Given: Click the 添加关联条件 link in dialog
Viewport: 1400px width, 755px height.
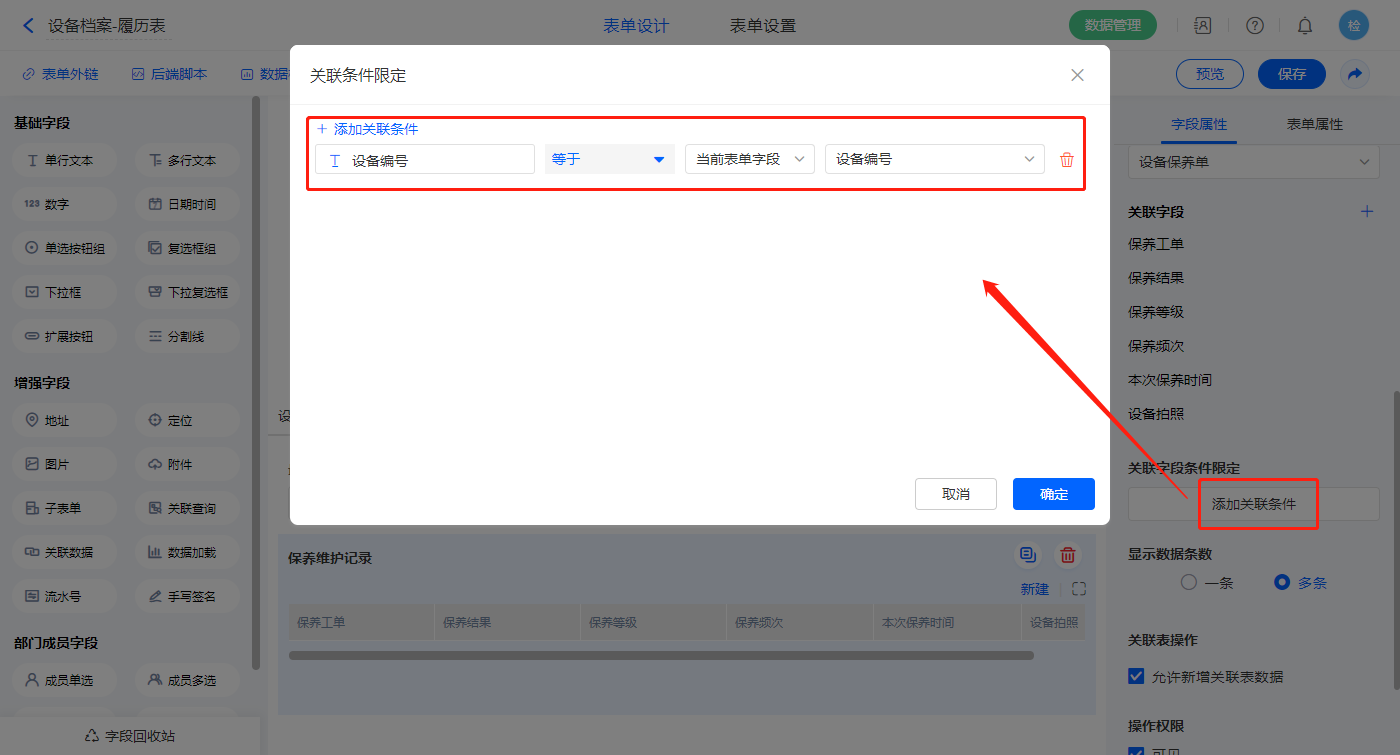Looking at the screenshot, I should pos(367,129).
